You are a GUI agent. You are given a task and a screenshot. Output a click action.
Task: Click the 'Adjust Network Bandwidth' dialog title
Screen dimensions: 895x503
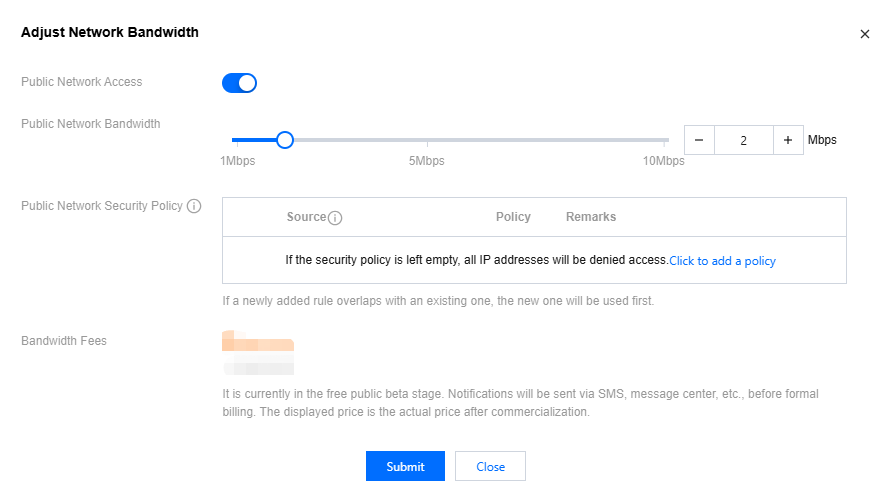click(110, 32)
